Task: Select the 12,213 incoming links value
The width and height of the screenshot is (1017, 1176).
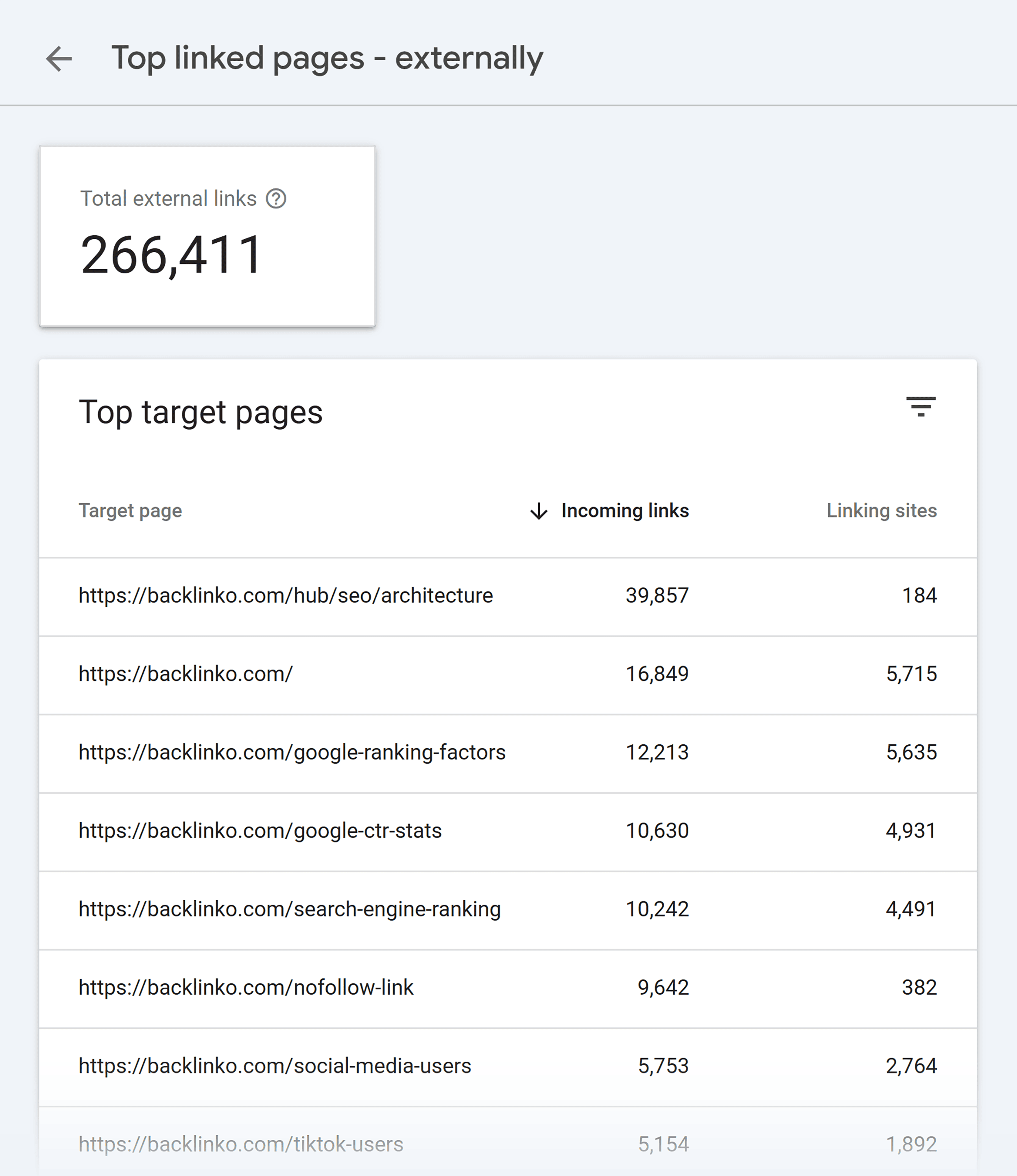Action: (657, 752)
